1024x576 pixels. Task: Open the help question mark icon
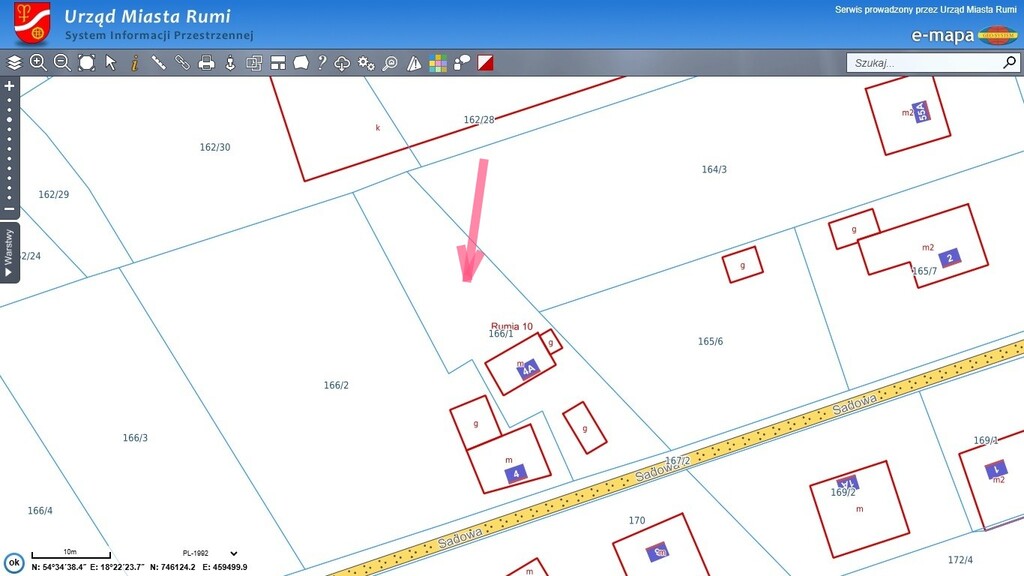point(321,63)
